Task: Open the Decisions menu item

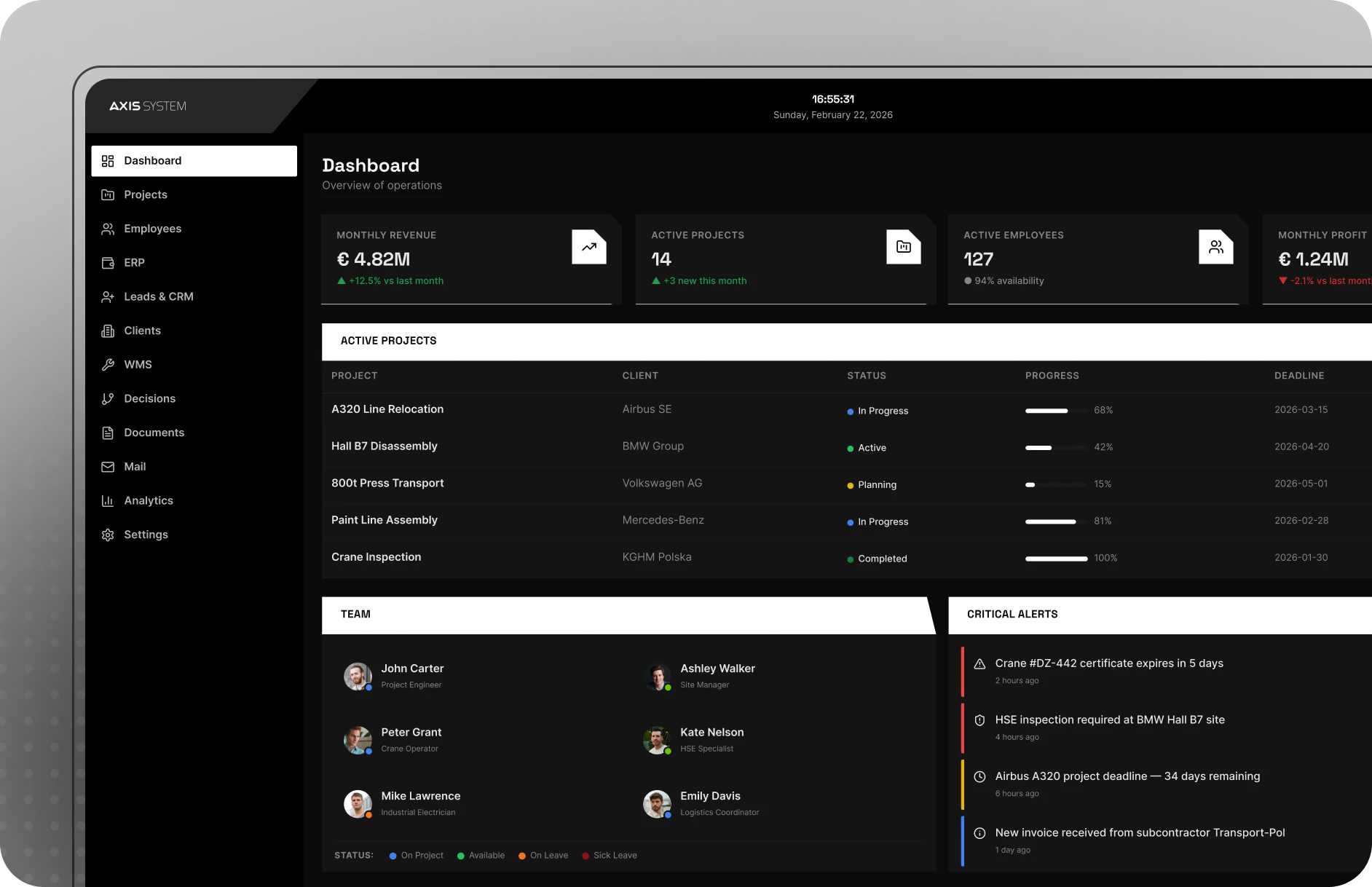Action: (x=149, y=398)
